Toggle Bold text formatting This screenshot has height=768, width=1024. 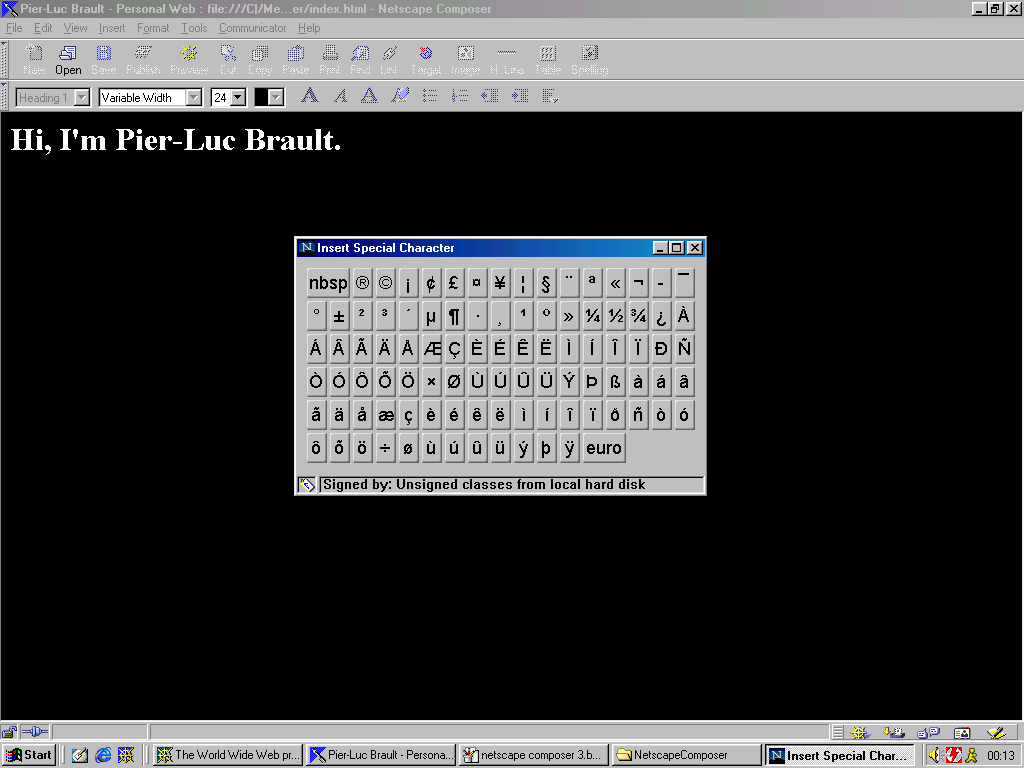tap(310, 97)
